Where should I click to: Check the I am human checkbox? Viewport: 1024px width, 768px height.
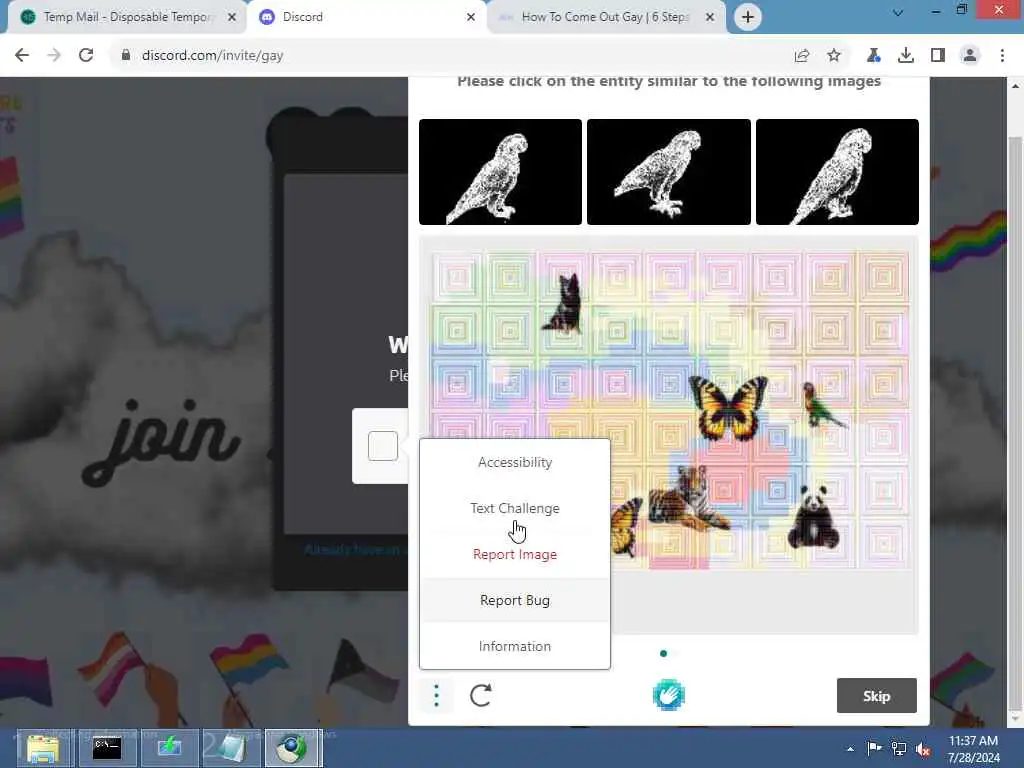click(x=383, y=446)
